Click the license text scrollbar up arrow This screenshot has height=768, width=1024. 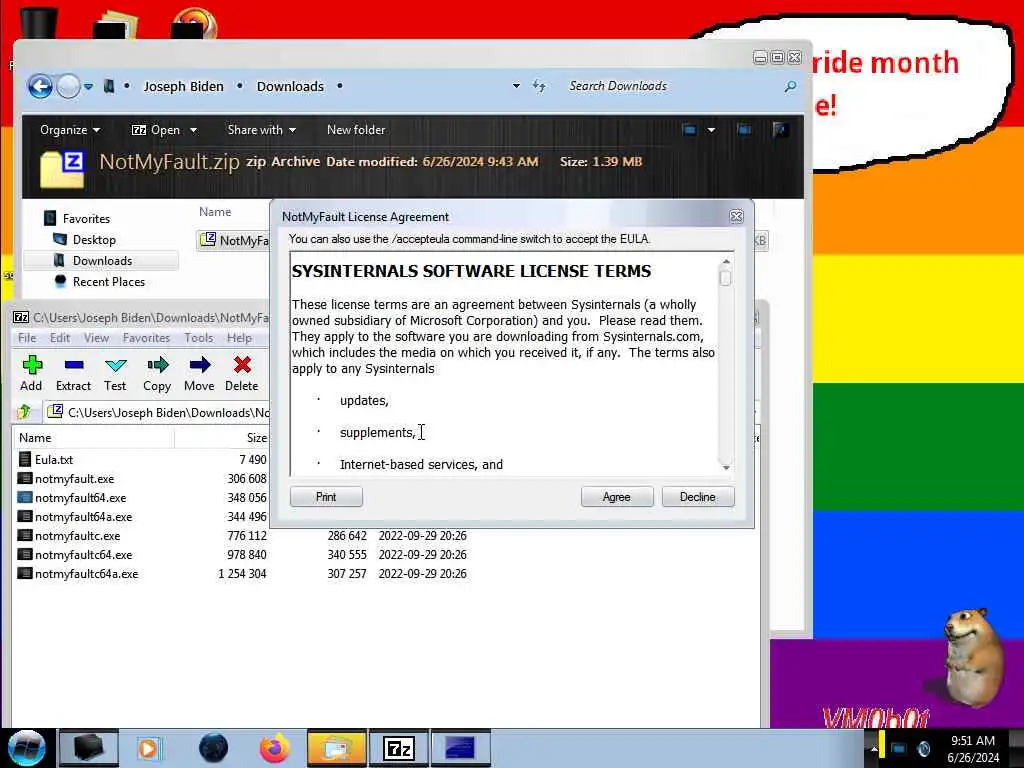tap(726, 261)
